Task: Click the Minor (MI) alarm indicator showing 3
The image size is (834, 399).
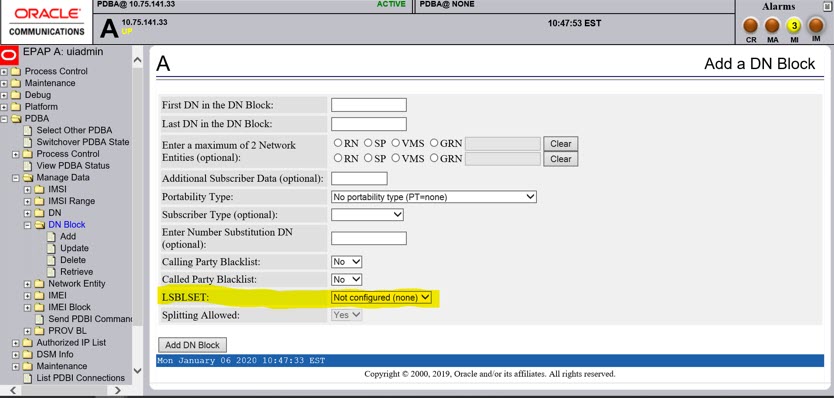Action: coord(794,25)
